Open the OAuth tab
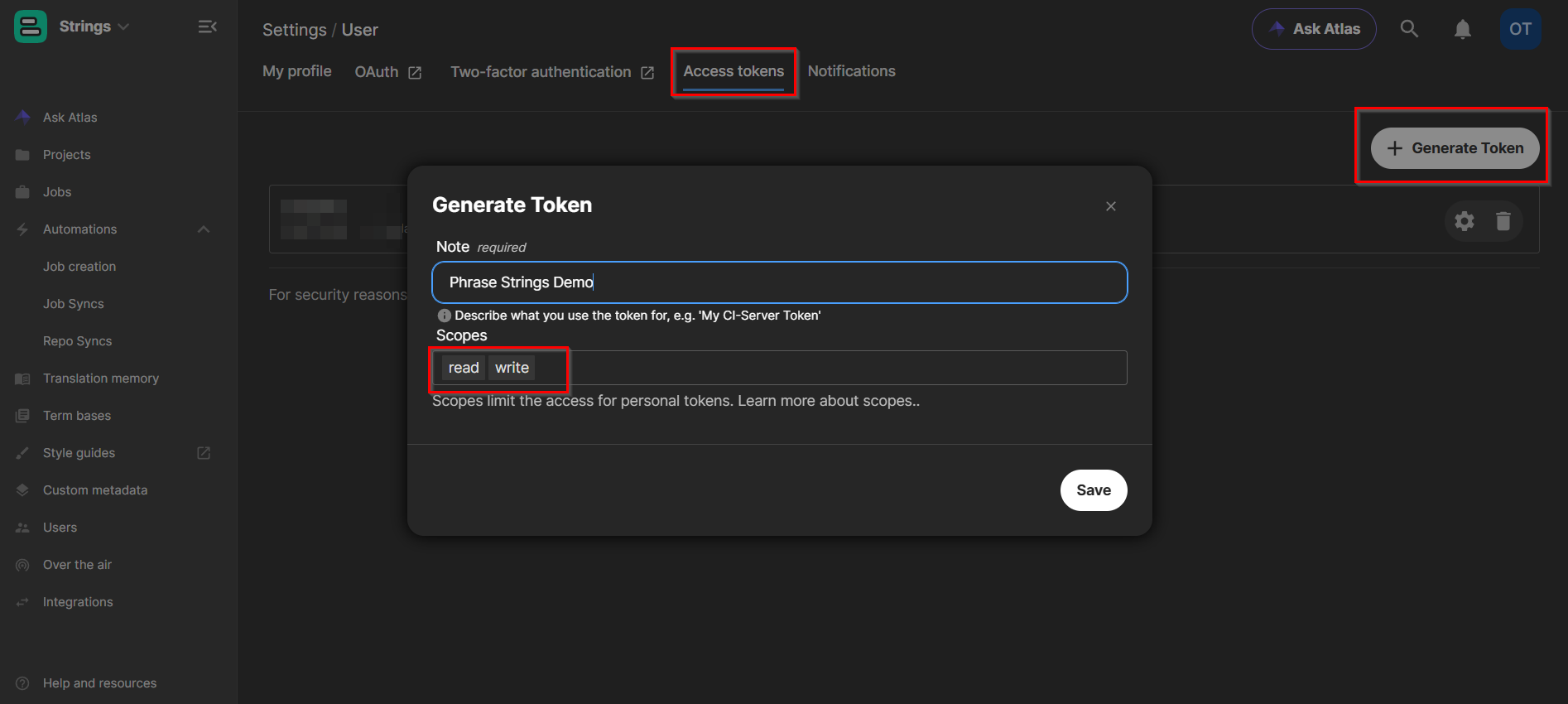Screen dimensions: 1568x704 pos(388,72)
